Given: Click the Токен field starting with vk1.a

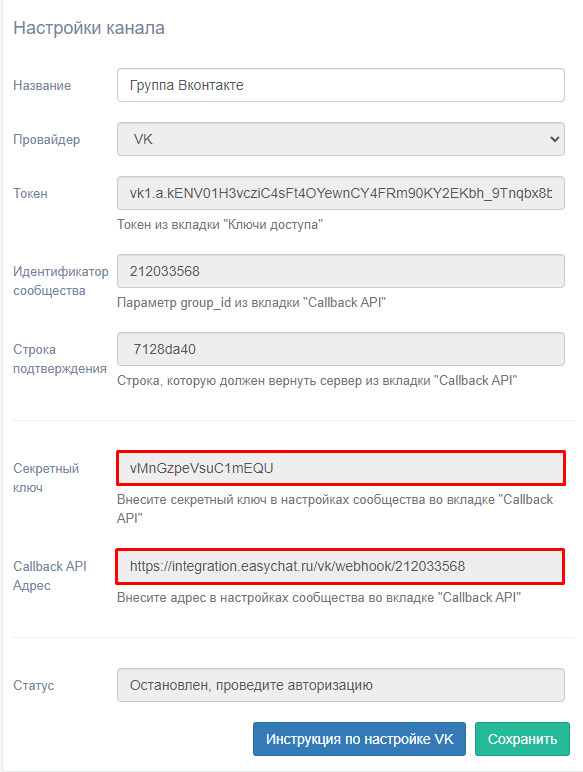Looking at the screenshot, I should coord(341,193).
